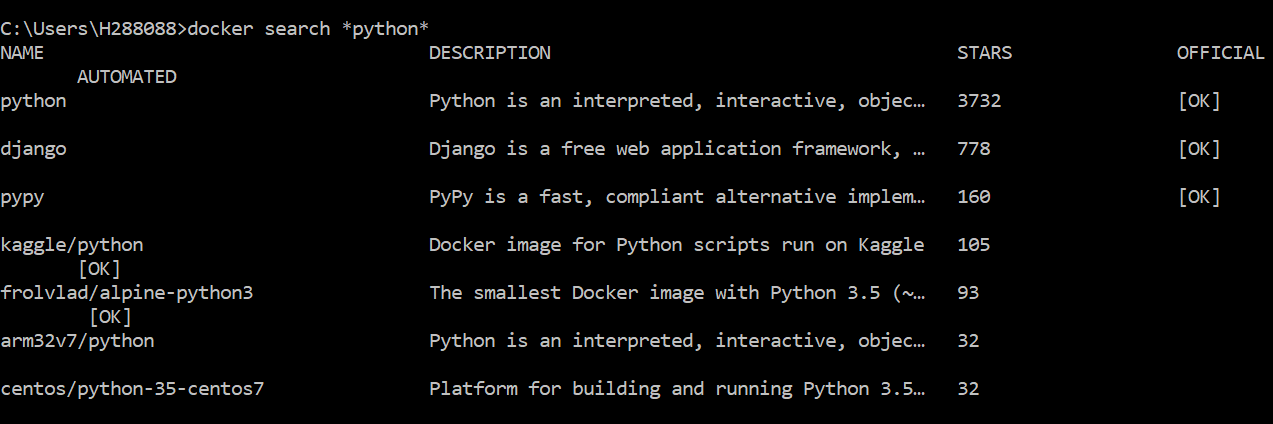
Task: Click the arm32v7/python image name
Action: click(x=77, y=341)
